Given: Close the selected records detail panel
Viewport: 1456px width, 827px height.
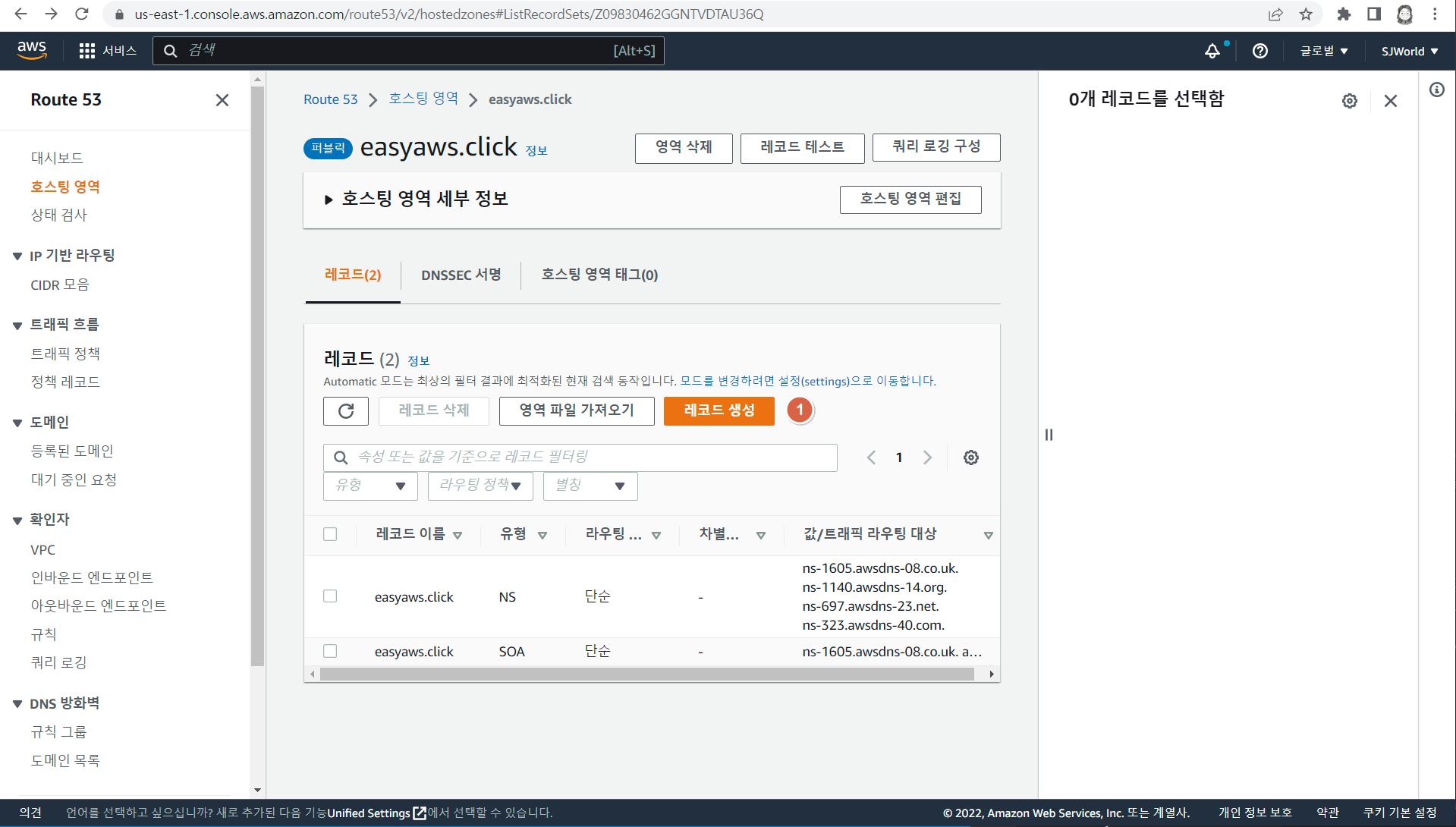Looking at the screenshot, I should pos(1391,101).
